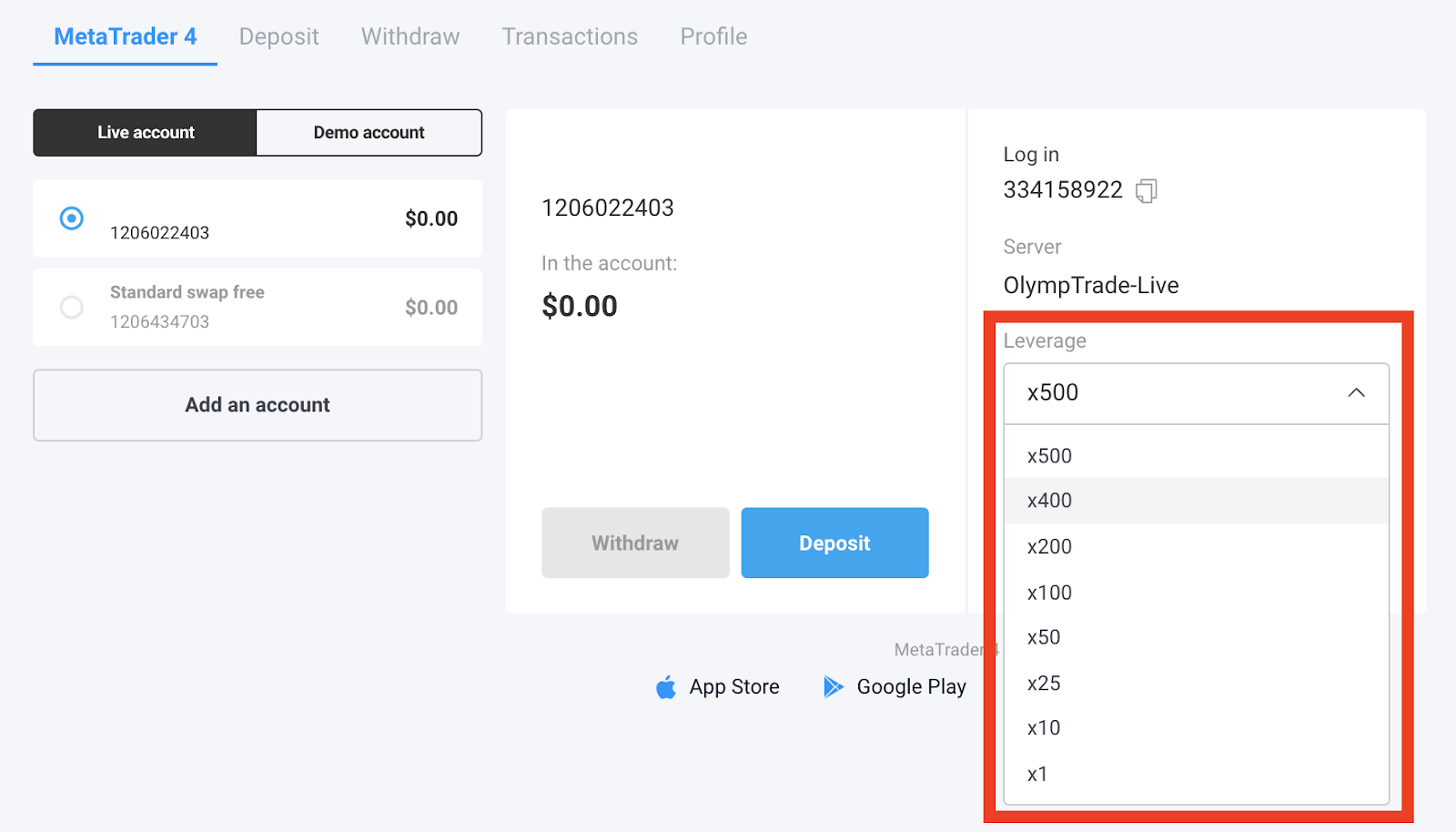Choose x1 leverage option
Screen dimensions: 1456x832
1196,774
